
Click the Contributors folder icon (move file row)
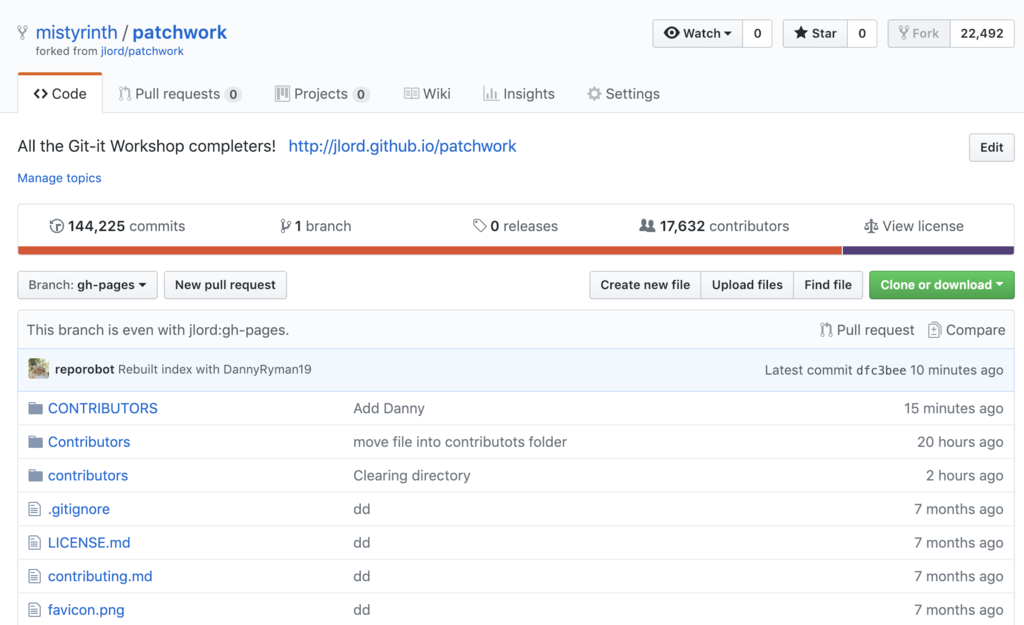pos(35,442)
